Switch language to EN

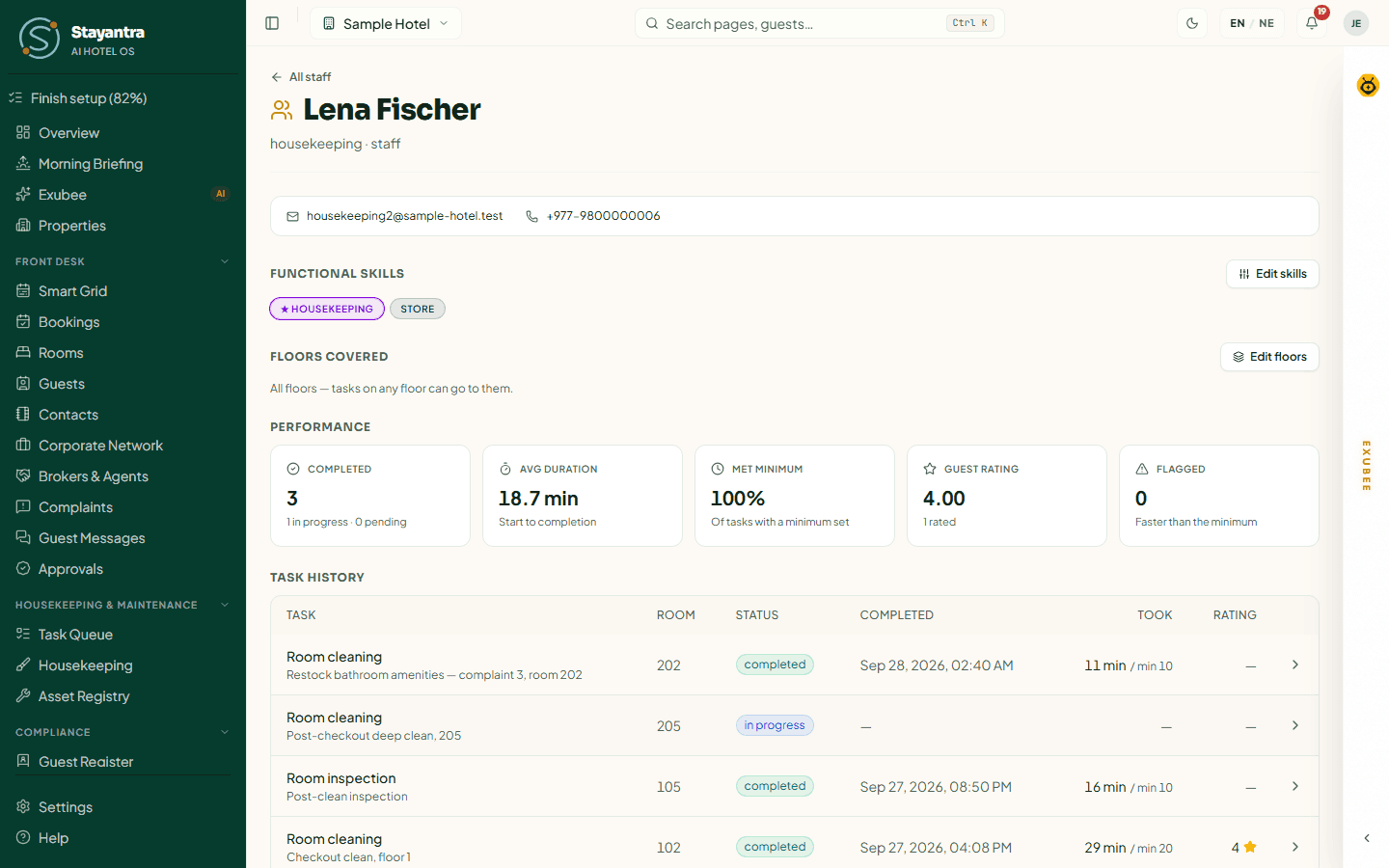click(x=1238, y=23)
